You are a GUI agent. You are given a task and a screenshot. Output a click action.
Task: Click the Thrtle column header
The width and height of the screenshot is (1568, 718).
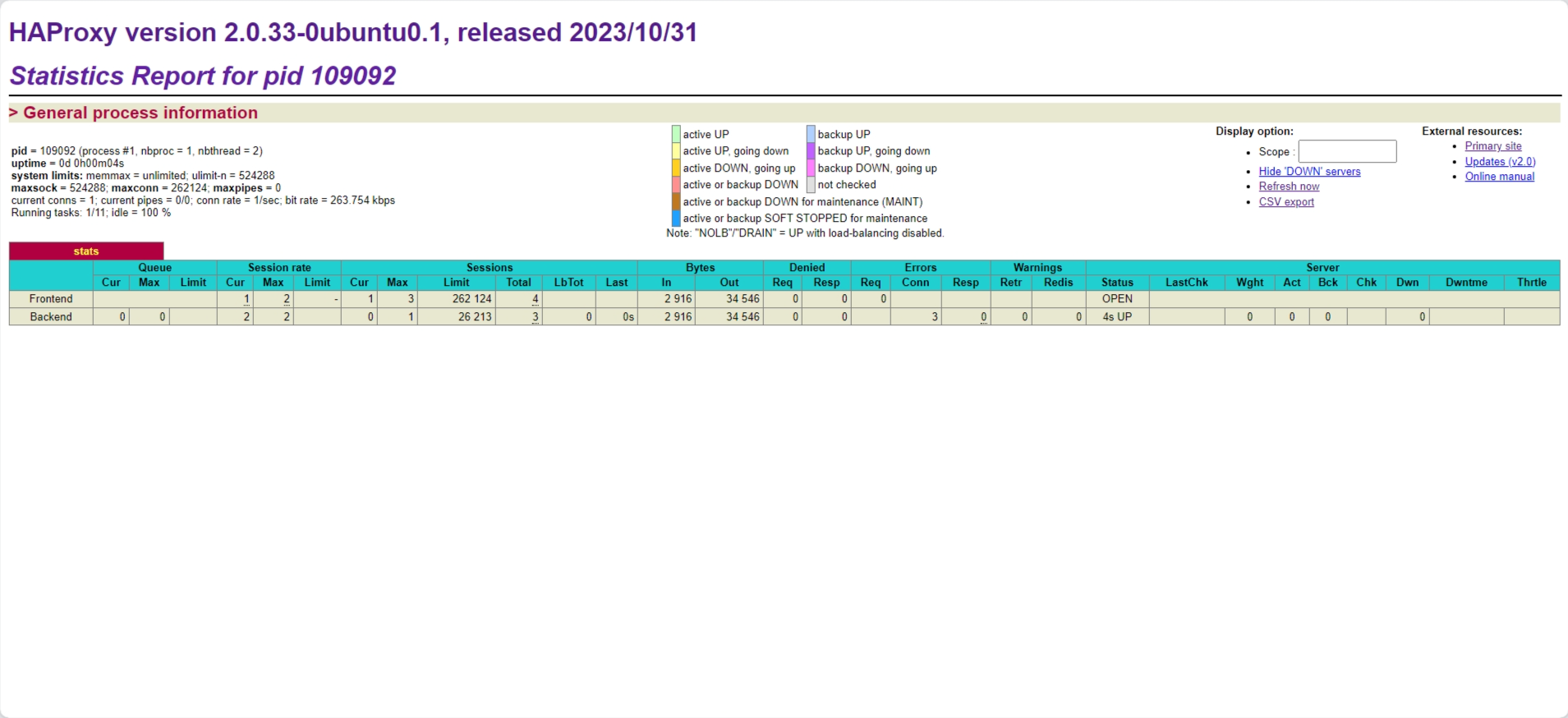[1532, 283]
